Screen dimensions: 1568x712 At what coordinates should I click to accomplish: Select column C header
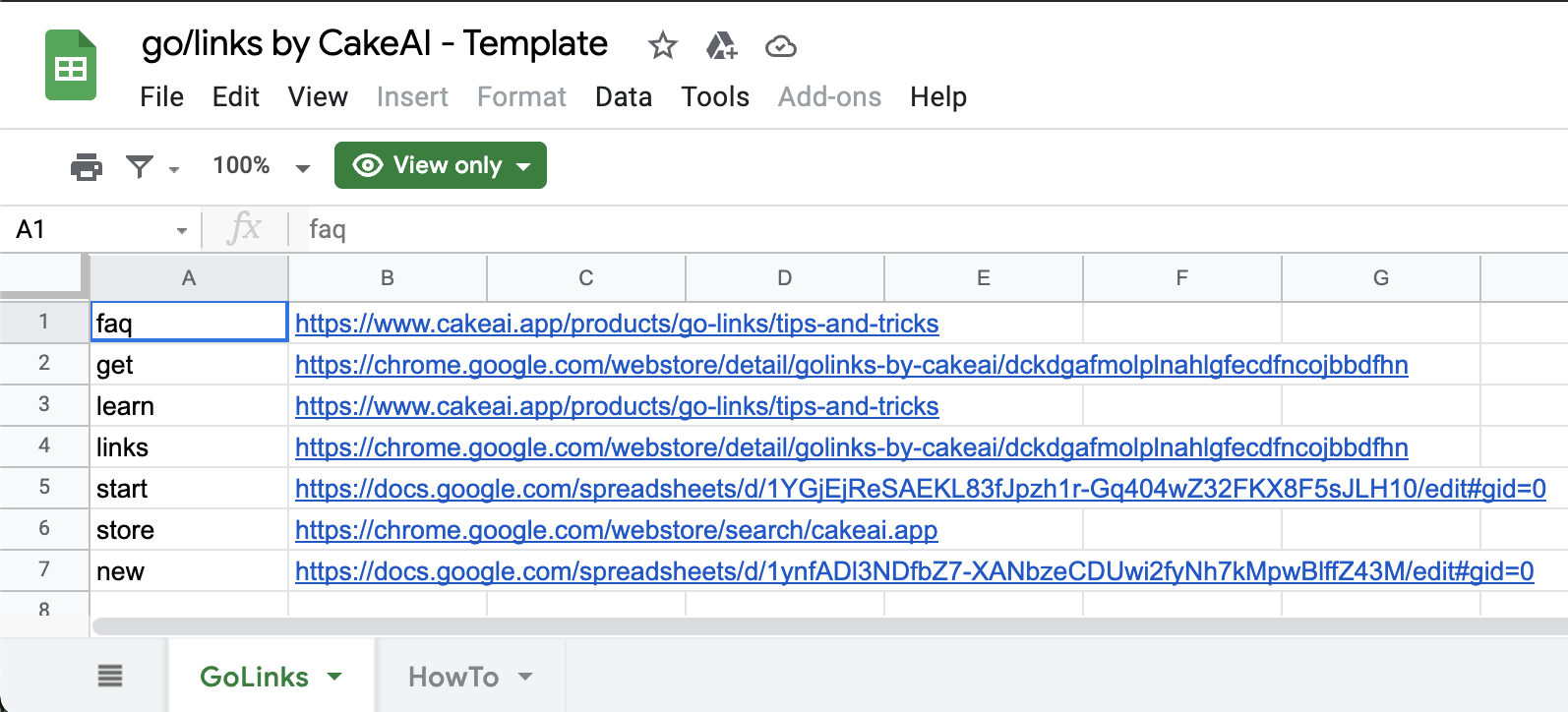point(586,278)
